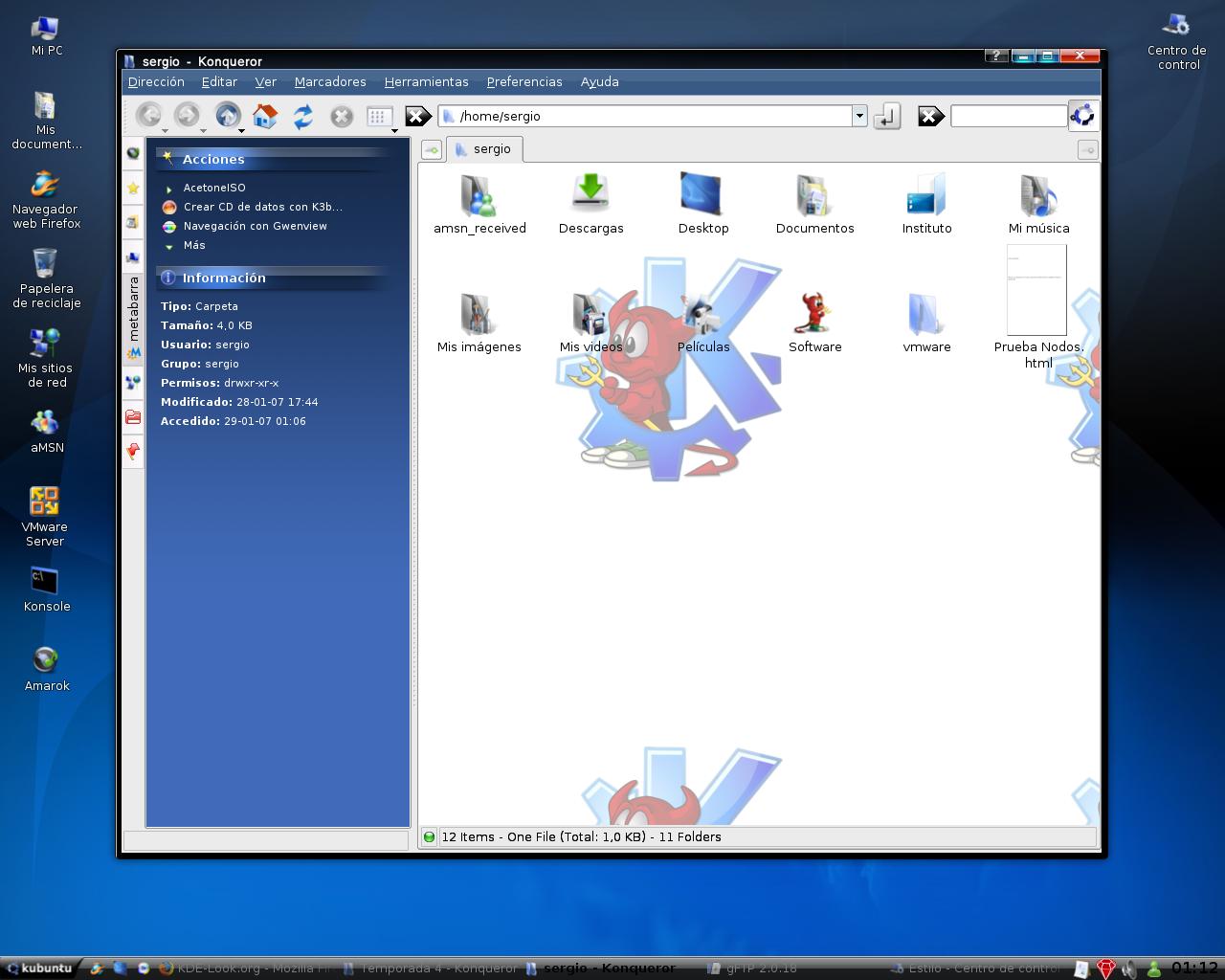Open the Centro de control desktop icon

point(1177,41)
